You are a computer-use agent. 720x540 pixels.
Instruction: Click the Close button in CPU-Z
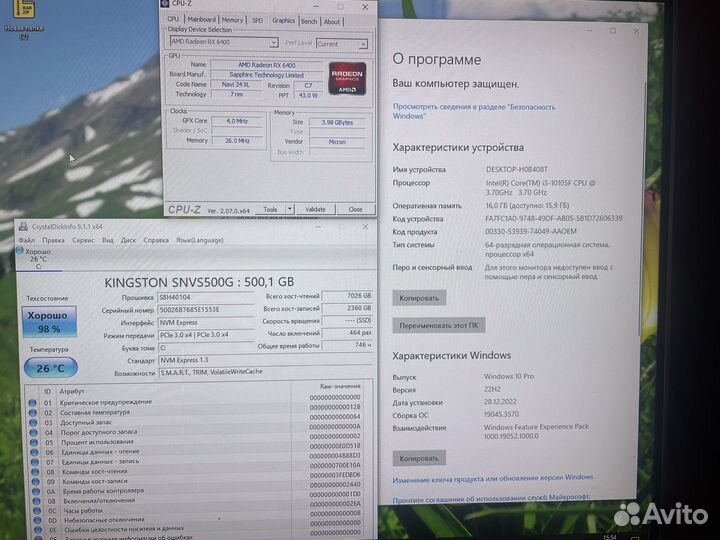click(355, 209)
